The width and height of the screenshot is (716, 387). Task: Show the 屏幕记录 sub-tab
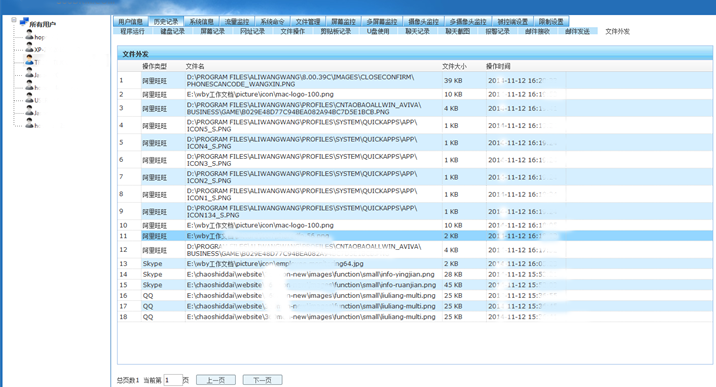[x=212, y=31]
